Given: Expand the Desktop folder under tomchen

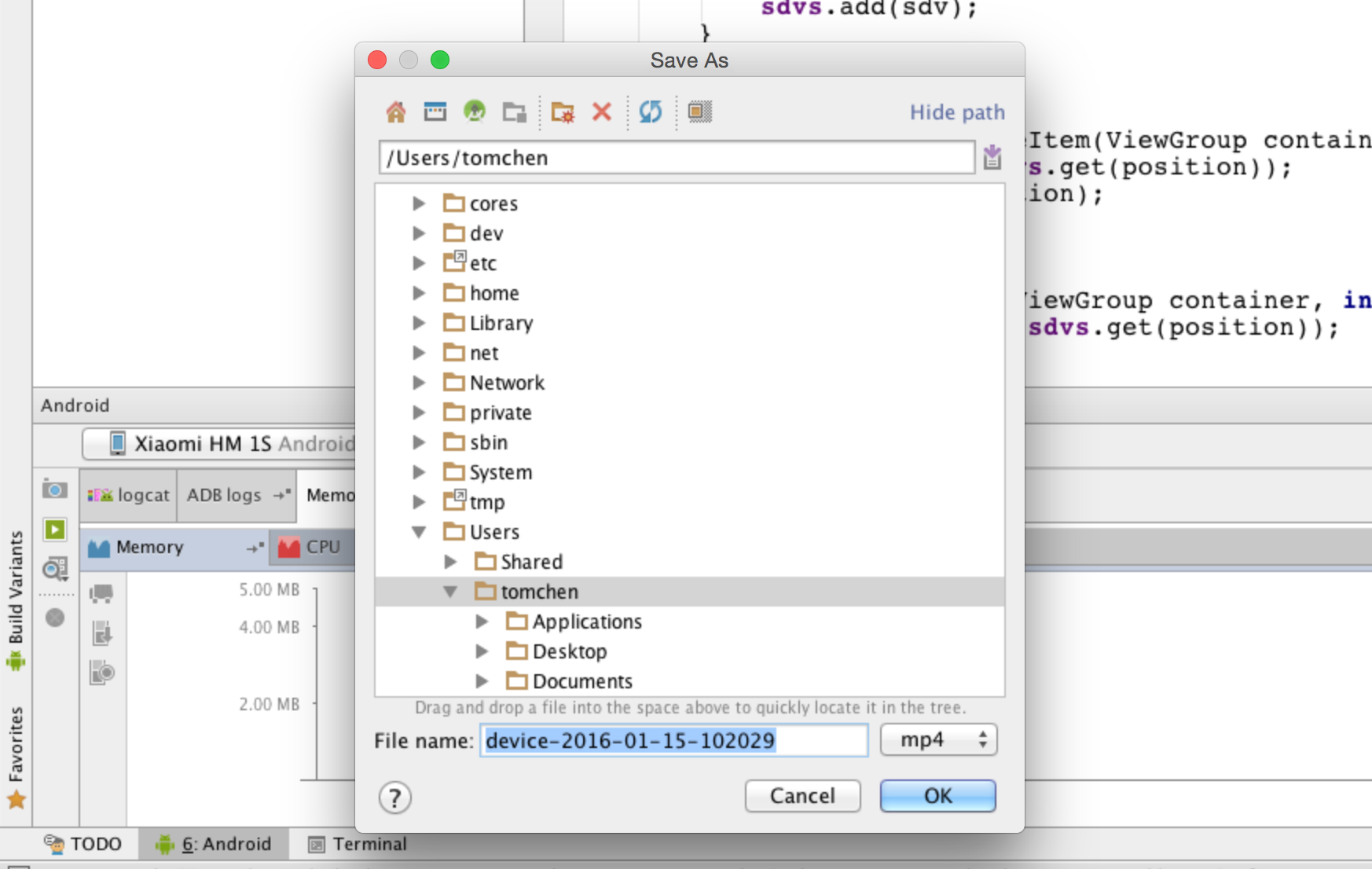Looking at the screenshot, I should point(482,651).
